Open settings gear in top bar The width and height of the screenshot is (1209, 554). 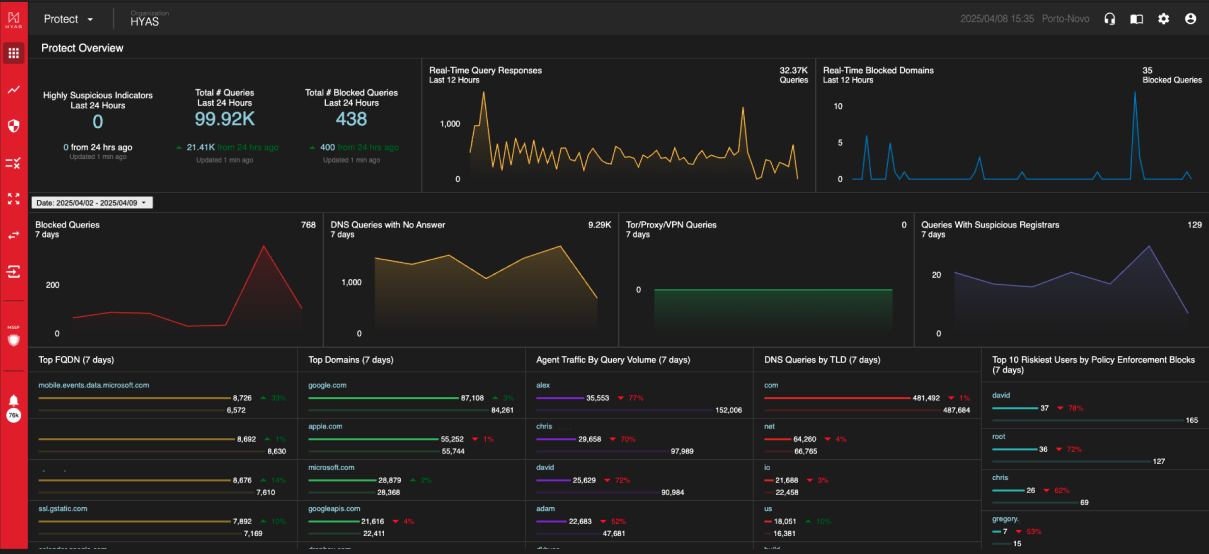(1163, 19)
